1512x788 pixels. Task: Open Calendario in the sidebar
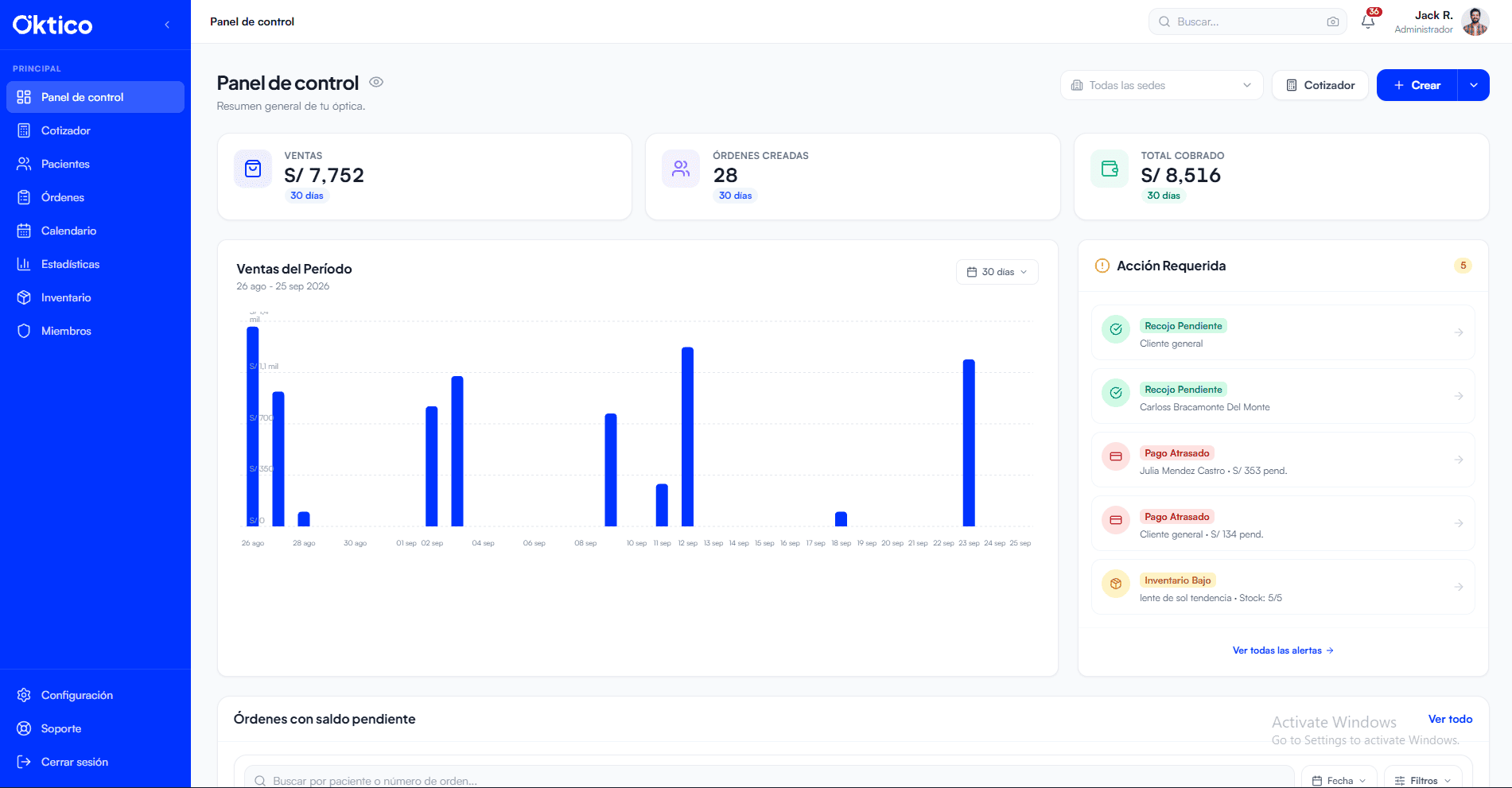[95, 231]
